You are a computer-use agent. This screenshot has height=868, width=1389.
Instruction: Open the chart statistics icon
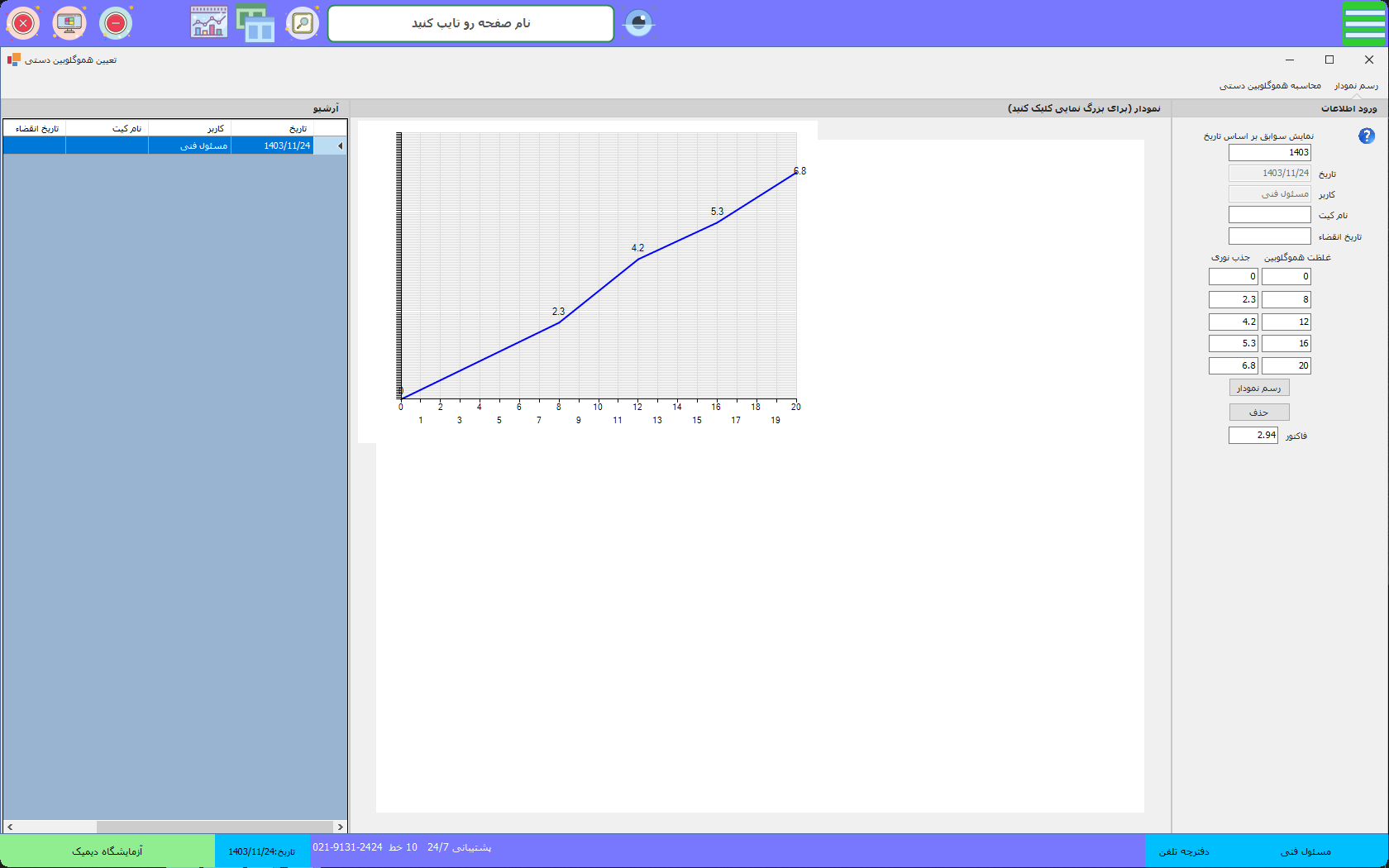click(209, 23)
